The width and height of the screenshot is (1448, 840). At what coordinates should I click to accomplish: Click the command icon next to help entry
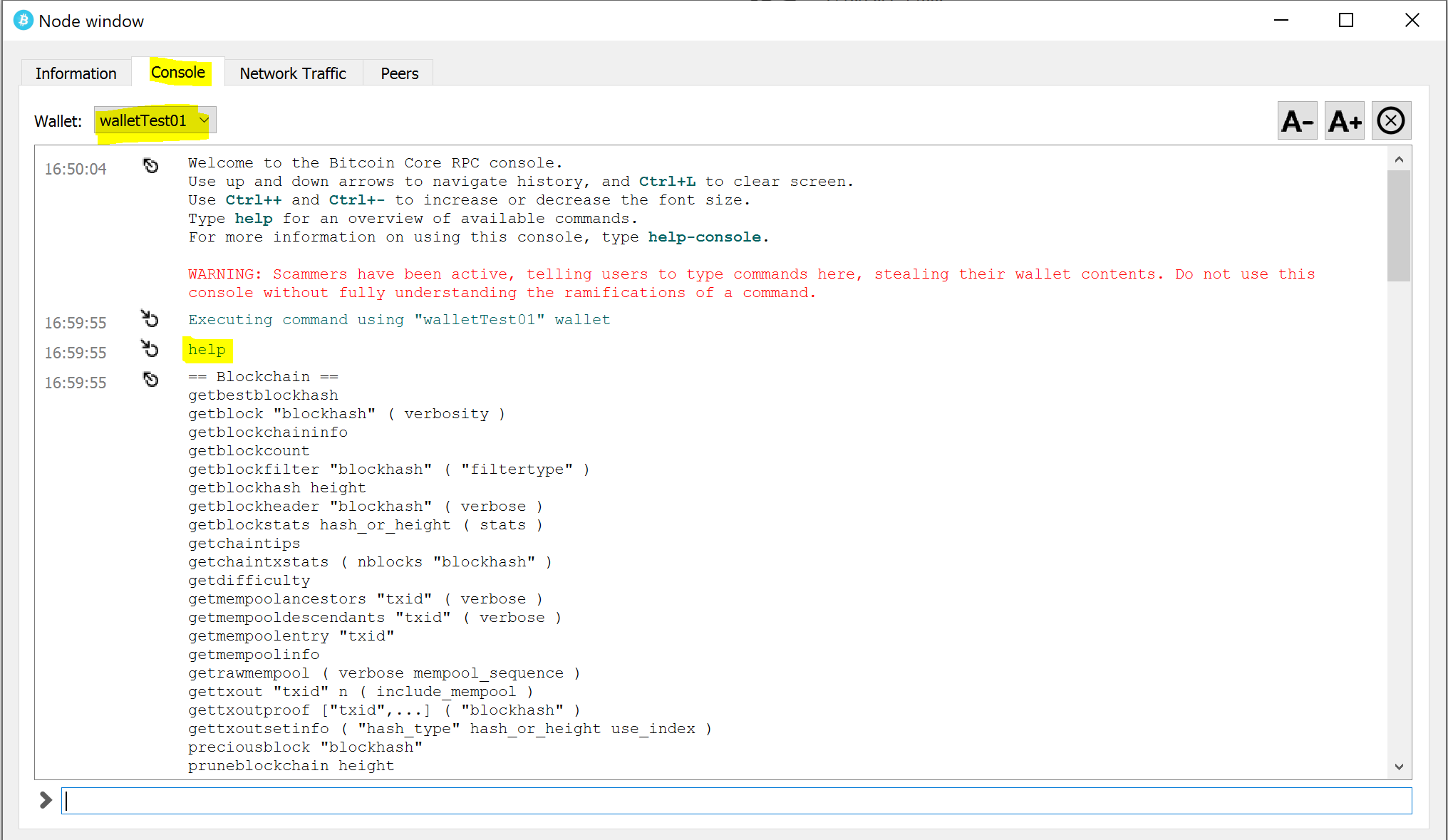(x=150, y=348)
